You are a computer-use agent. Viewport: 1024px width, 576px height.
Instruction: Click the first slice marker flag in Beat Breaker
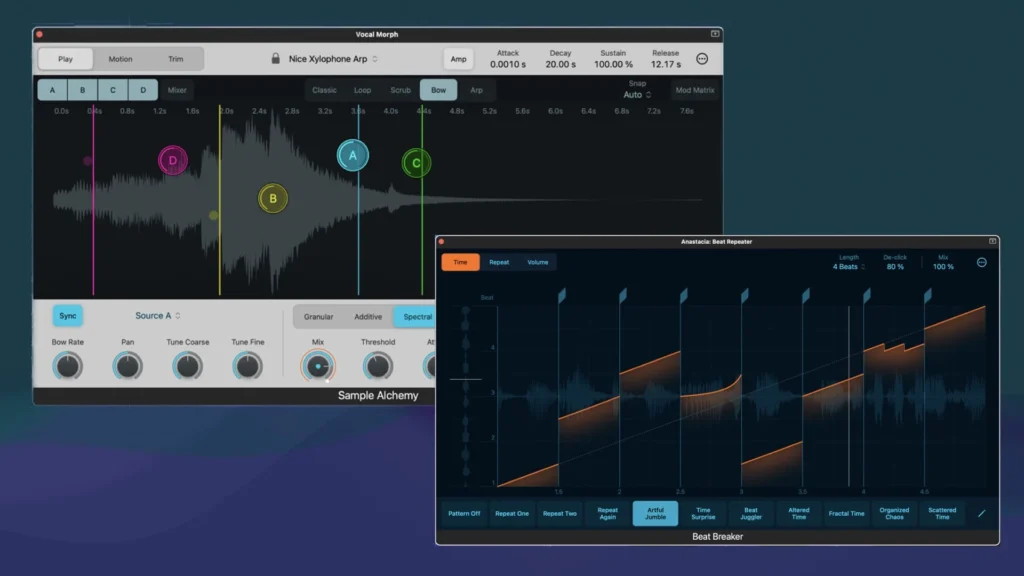pyautogui.click(x=562, y=295)
